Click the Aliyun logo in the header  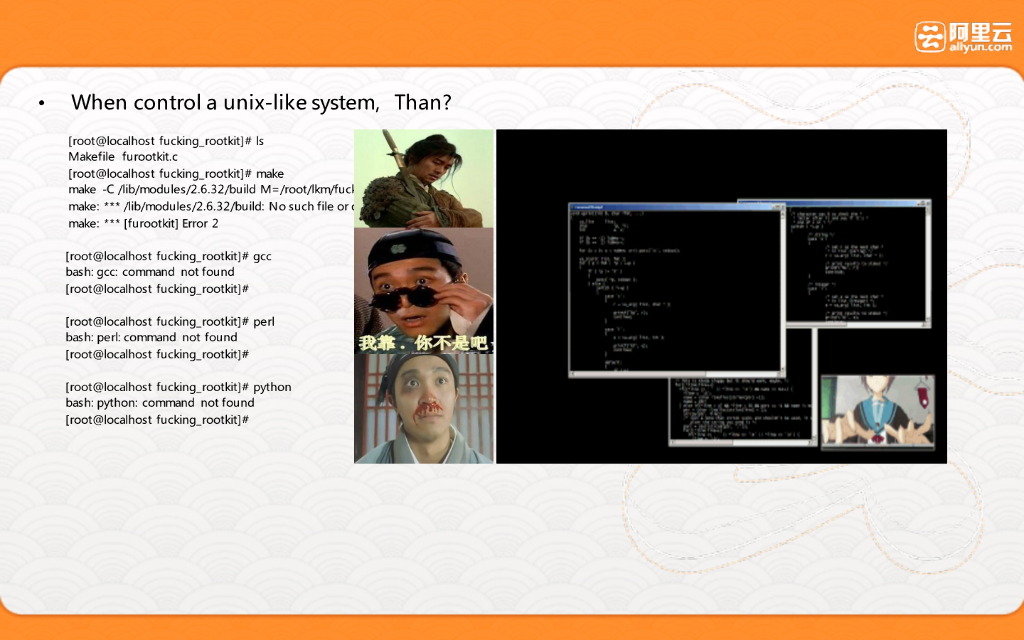pos(963,37)
